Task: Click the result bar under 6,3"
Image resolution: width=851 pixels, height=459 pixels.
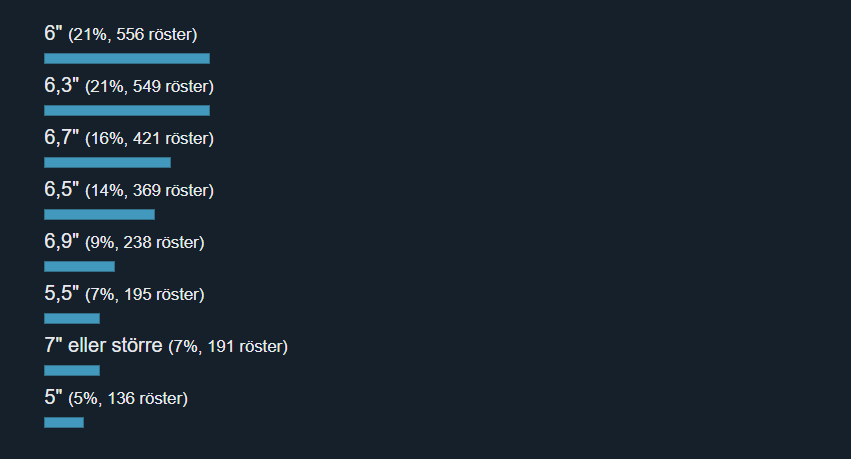Action: coord(127,111)
